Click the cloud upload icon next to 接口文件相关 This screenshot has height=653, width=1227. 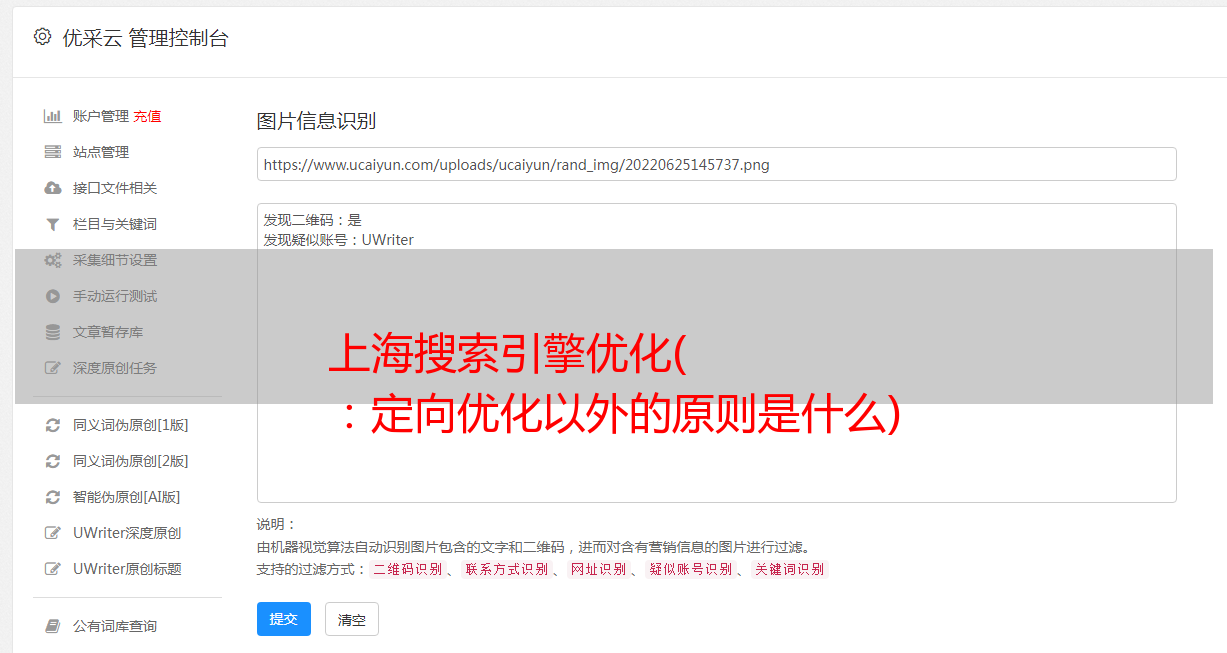(53, 188)
